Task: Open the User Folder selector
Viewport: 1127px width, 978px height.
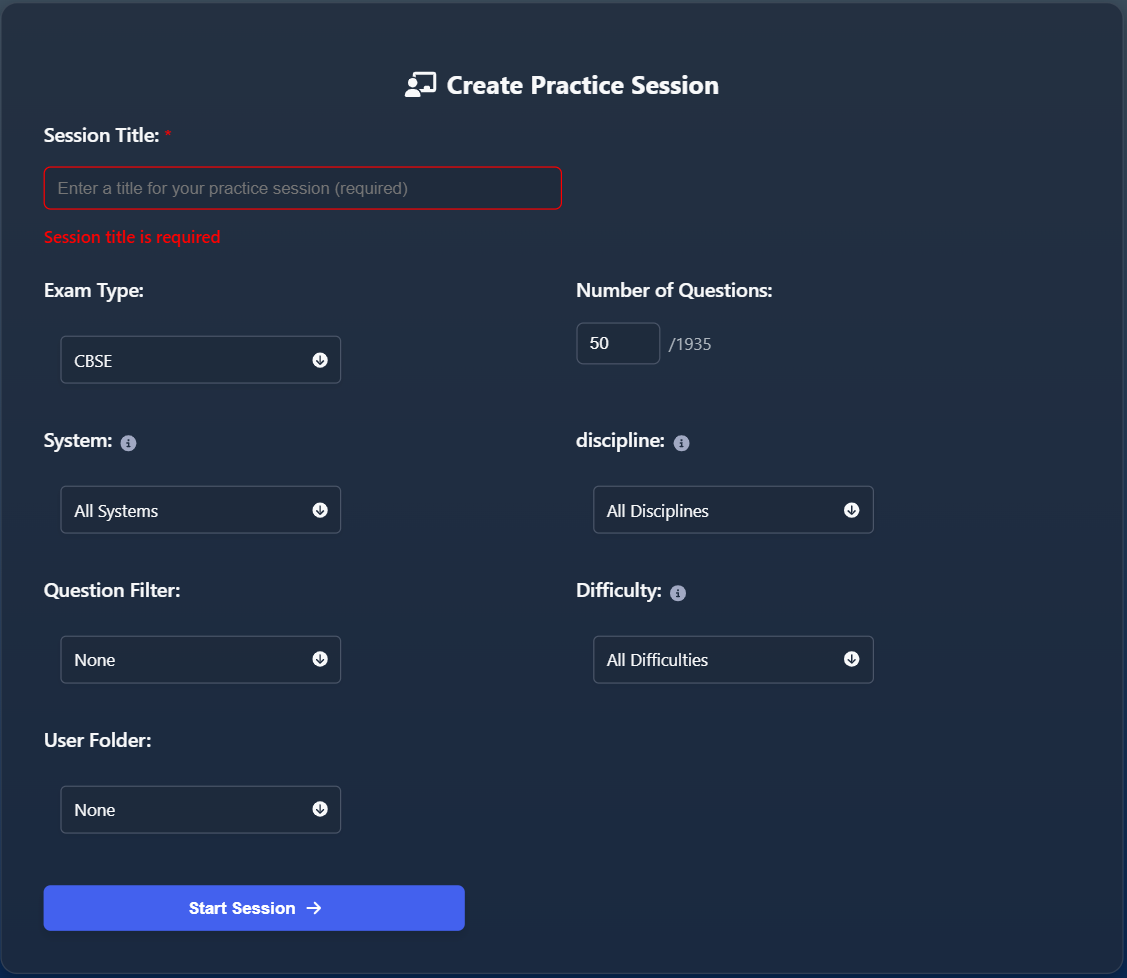Action: tap(200, 809)
